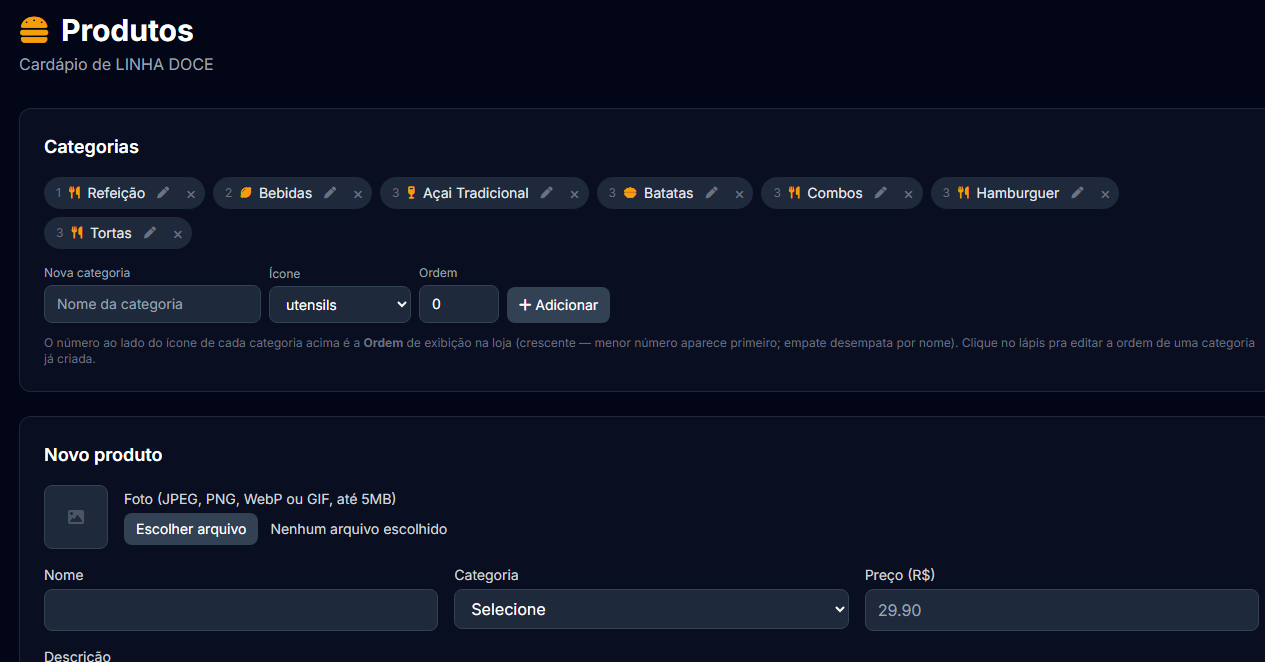
Task: Open the Ícone dropdown showing utensils
Action: (340, 304)
